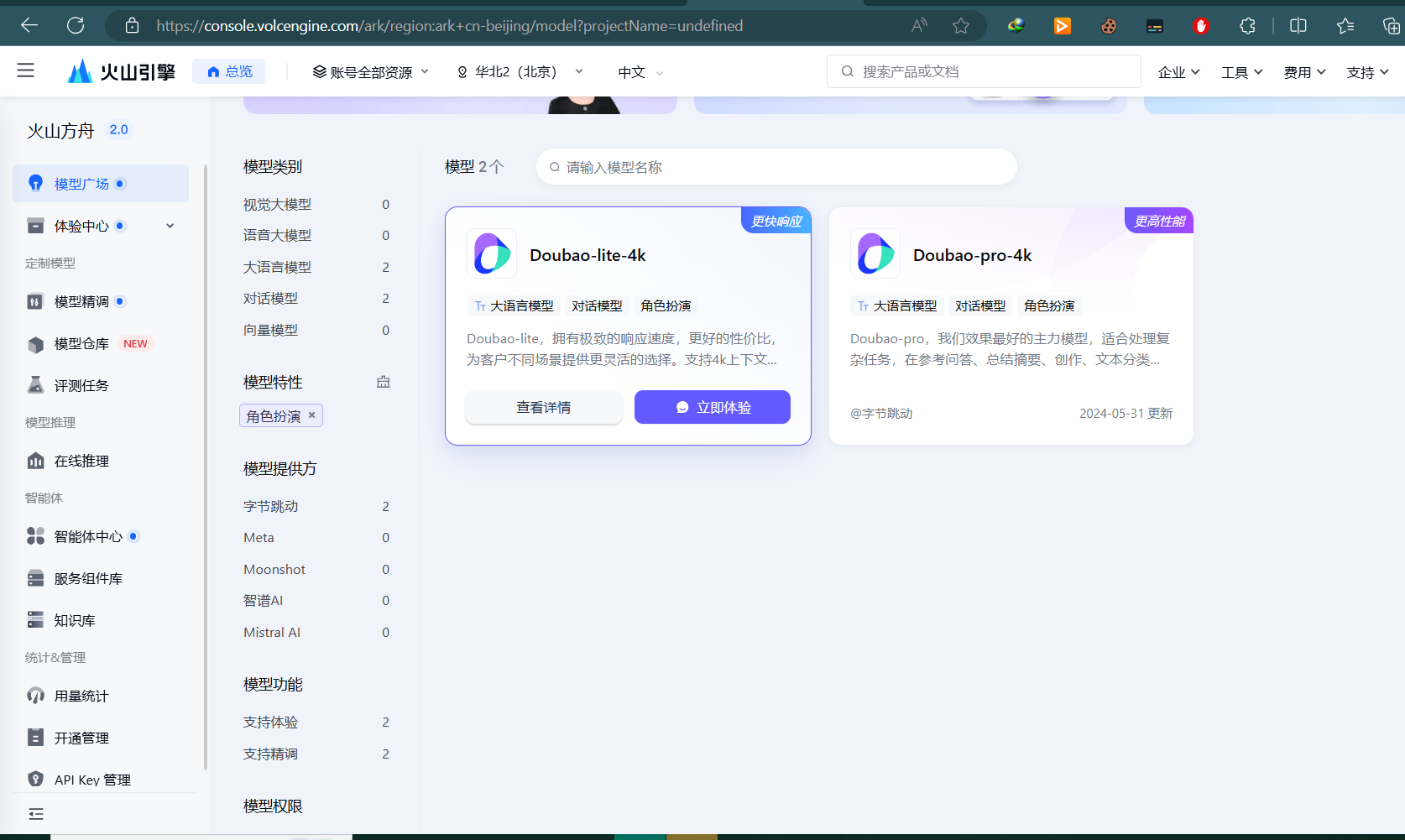1405x840 pixels.
Task: Click the Doubao-pro-4k model logo
Action: point(875,253)
